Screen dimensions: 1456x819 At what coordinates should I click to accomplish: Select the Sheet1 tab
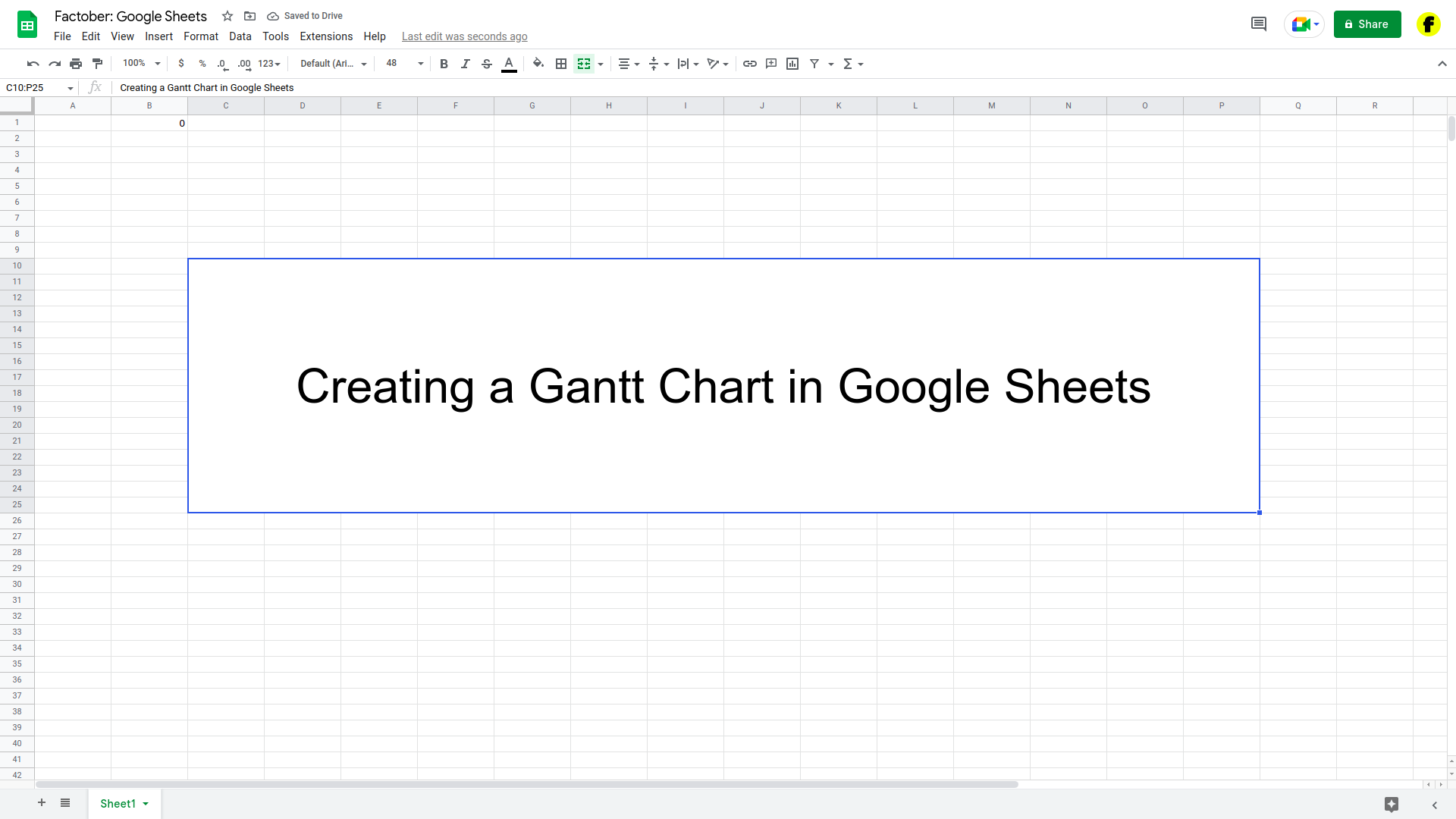(x=124, y=804)
